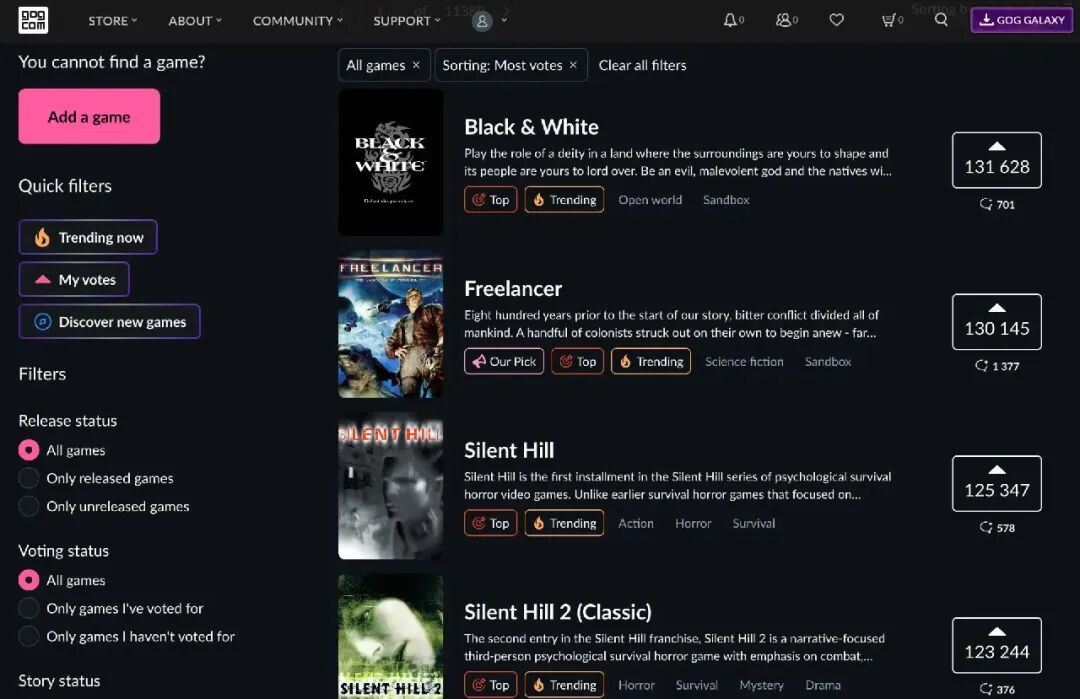Click the Our Pick tag on Freelancer

pos(504,362)
